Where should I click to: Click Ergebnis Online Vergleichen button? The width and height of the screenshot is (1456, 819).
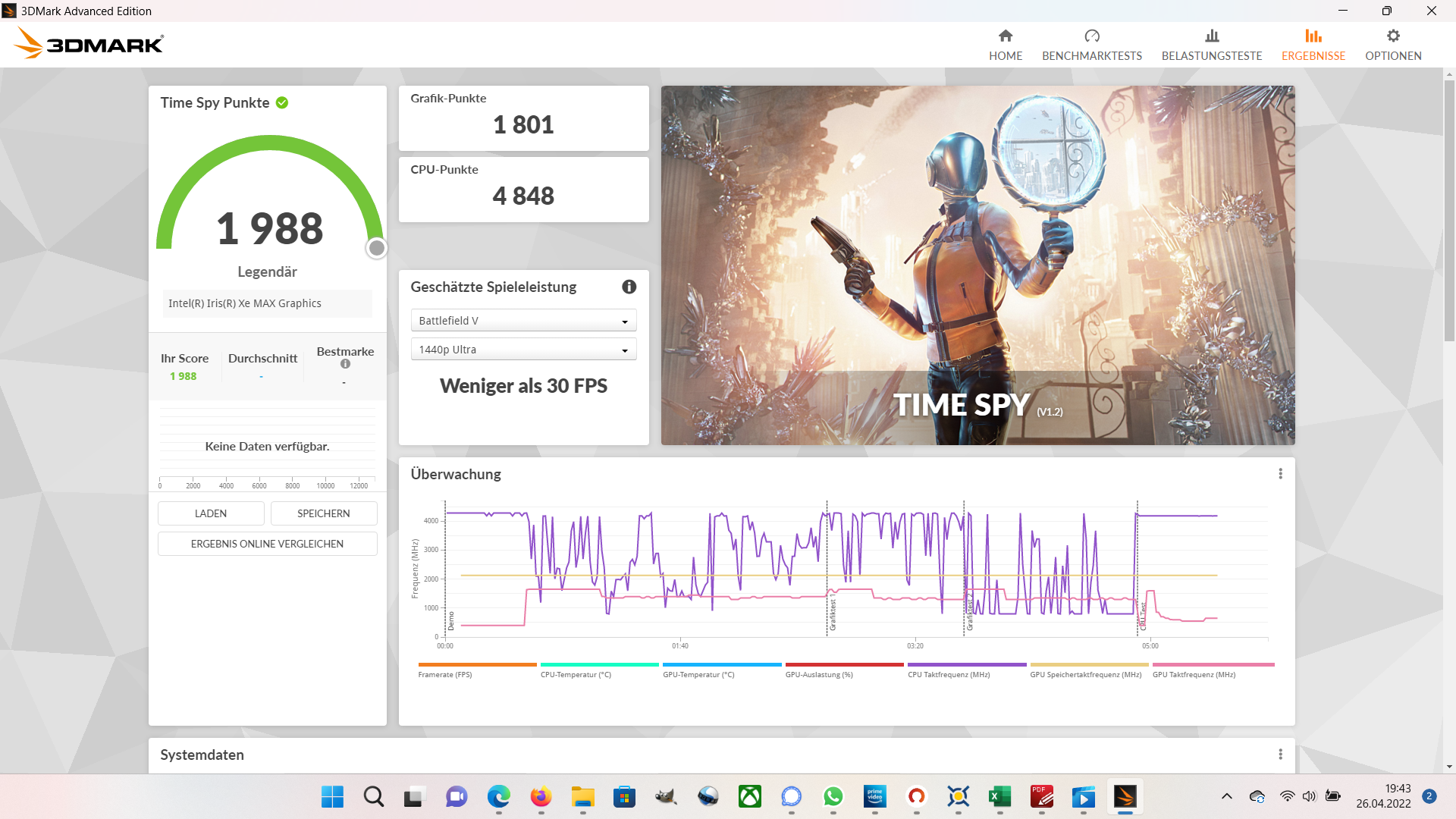click(x=267, y=544)
